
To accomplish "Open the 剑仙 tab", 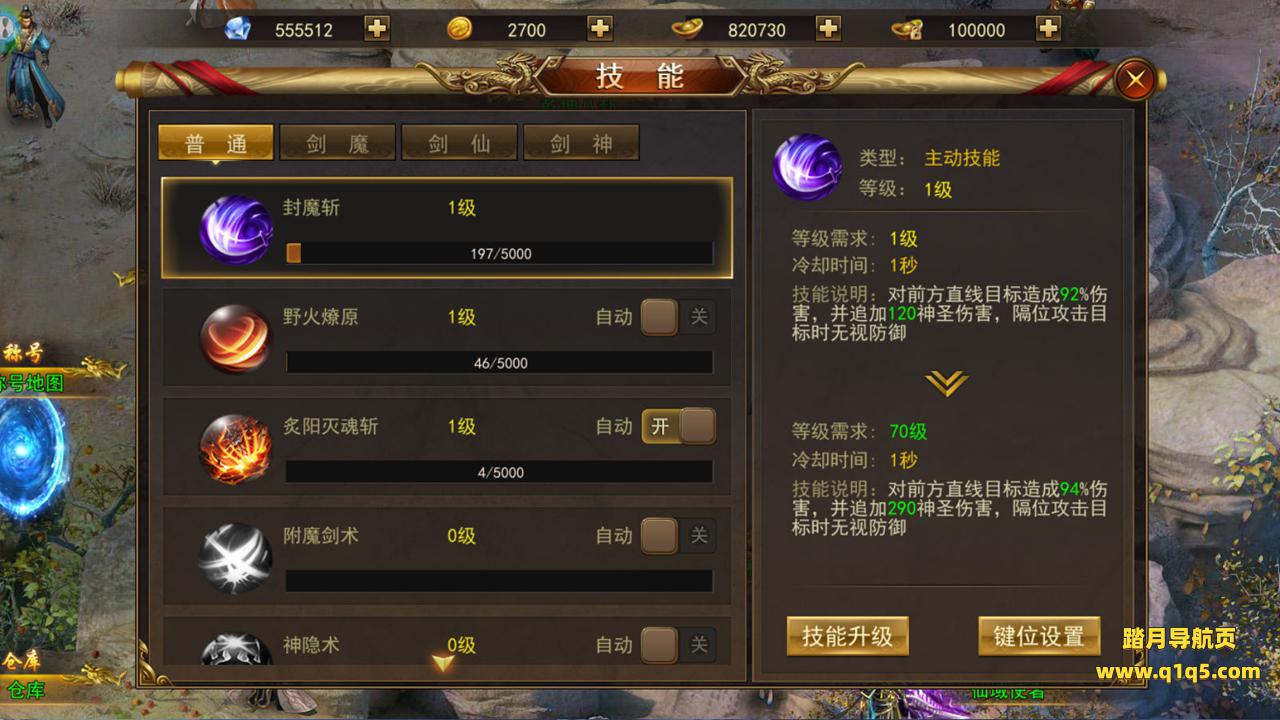I will pyautogui.click(x=459, y=143).
